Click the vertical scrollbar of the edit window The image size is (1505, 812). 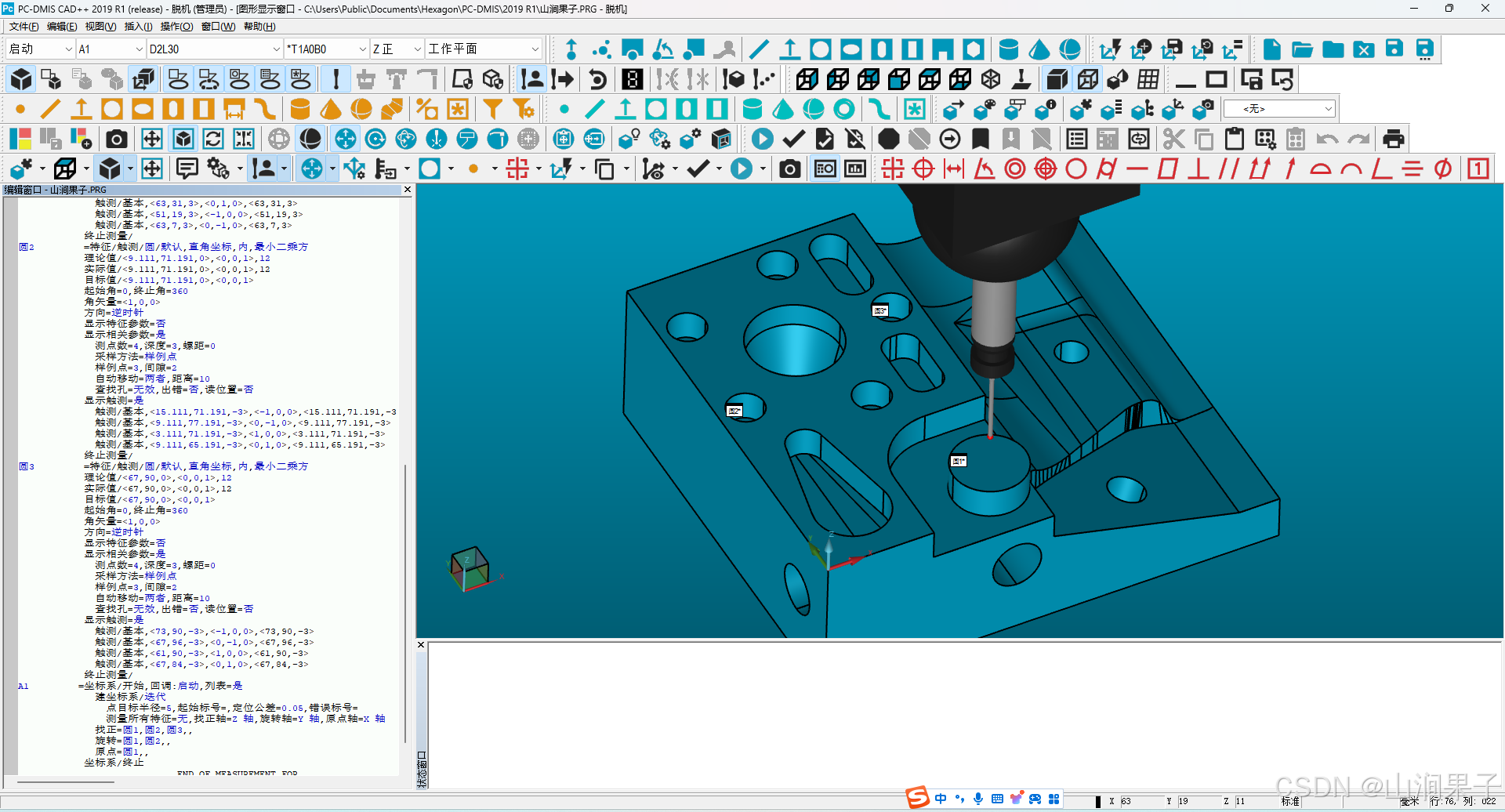405,604
